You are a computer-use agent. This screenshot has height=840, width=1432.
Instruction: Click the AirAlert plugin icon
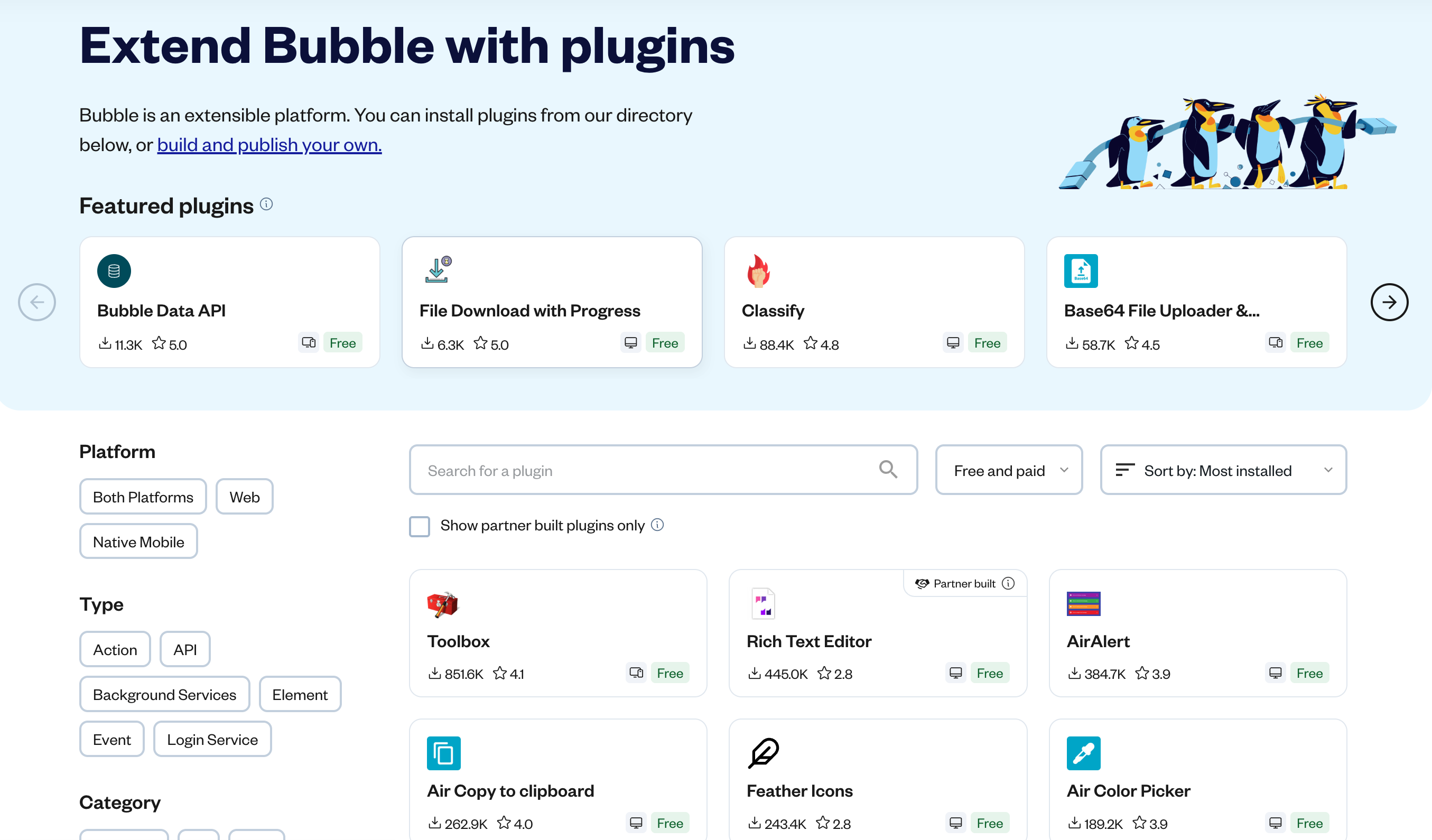point(1083,604)
